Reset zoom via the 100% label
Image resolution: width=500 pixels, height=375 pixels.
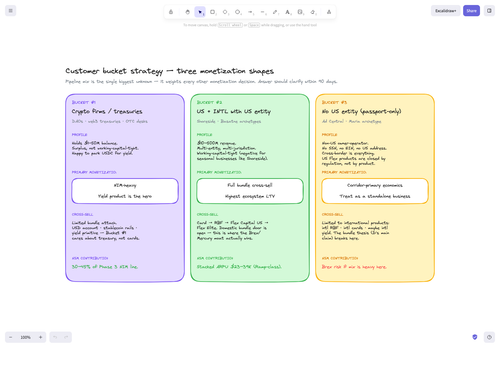point(25,337)
